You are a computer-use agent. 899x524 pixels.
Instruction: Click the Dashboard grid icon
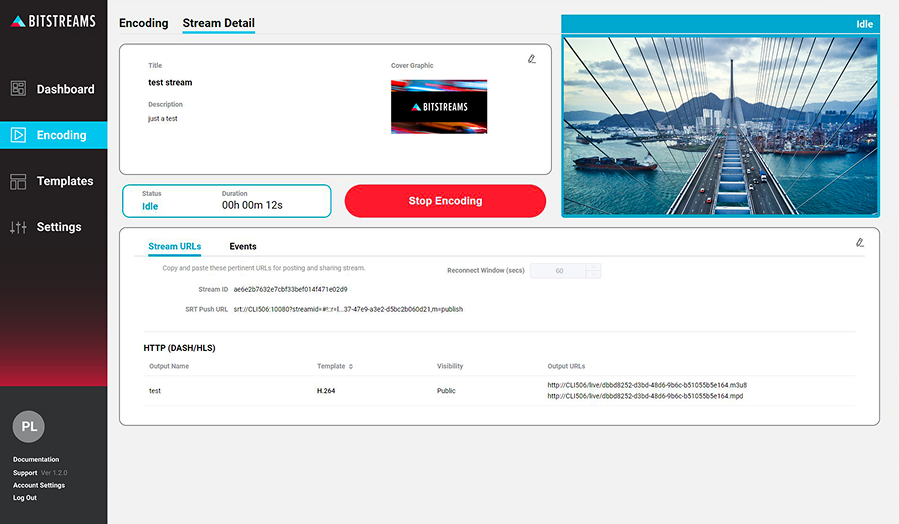[x=18, y=88]
